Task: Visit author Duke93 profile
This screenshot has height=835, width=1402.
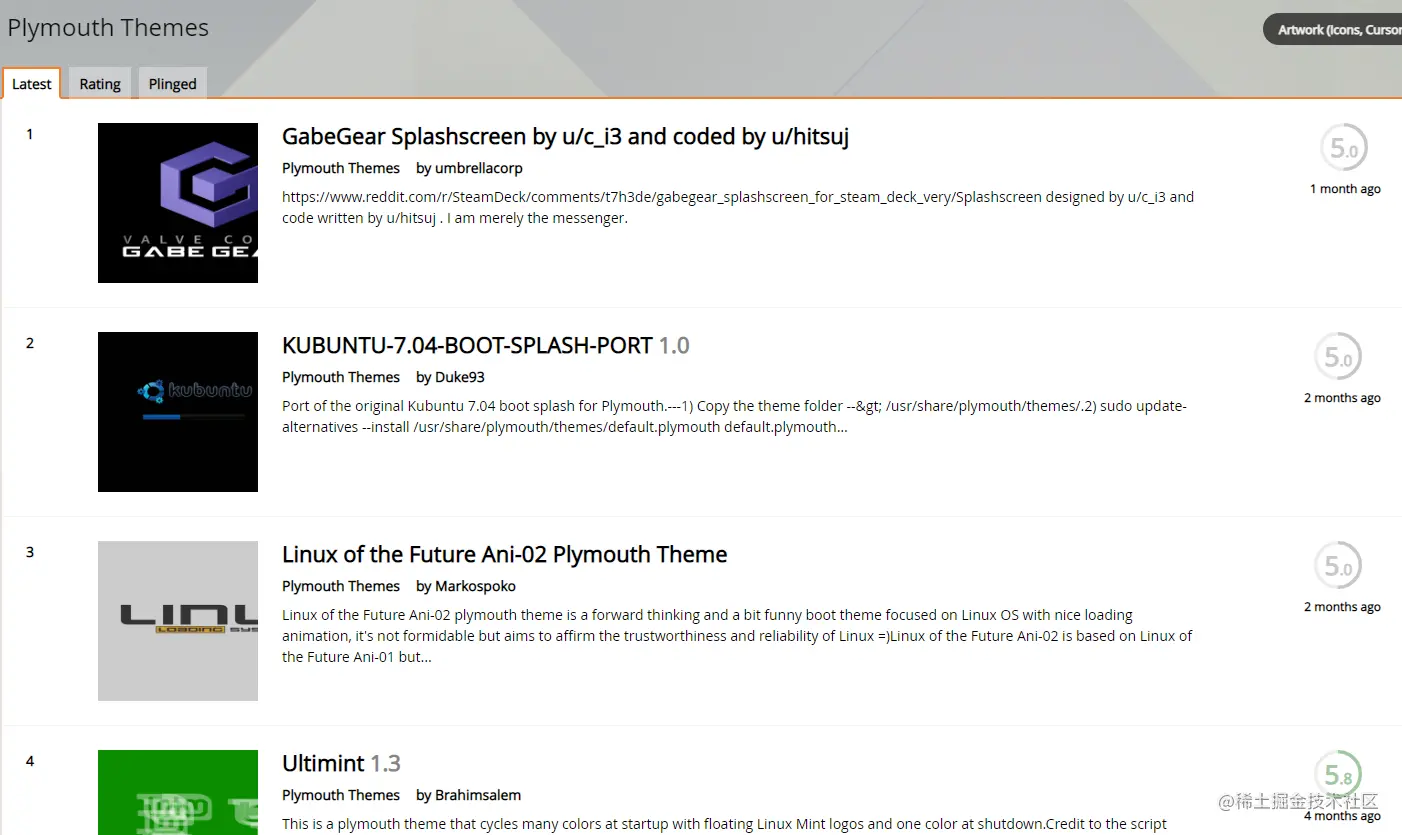Action: pyautogui.click(x=460, y=377)
